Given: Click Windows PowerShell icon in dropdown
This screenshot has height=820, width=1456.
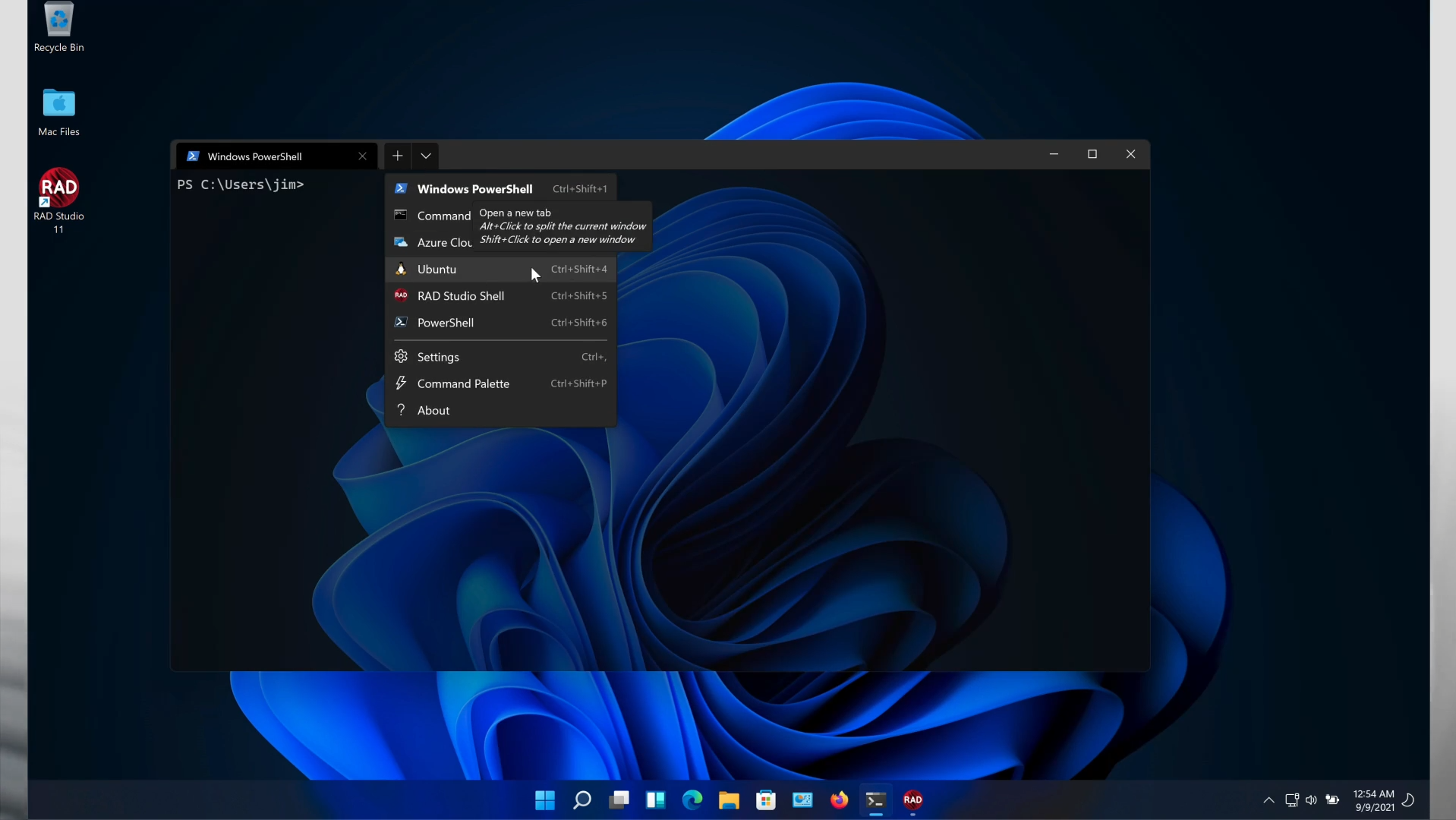Looking at the screenshot, I should (401, 188).
